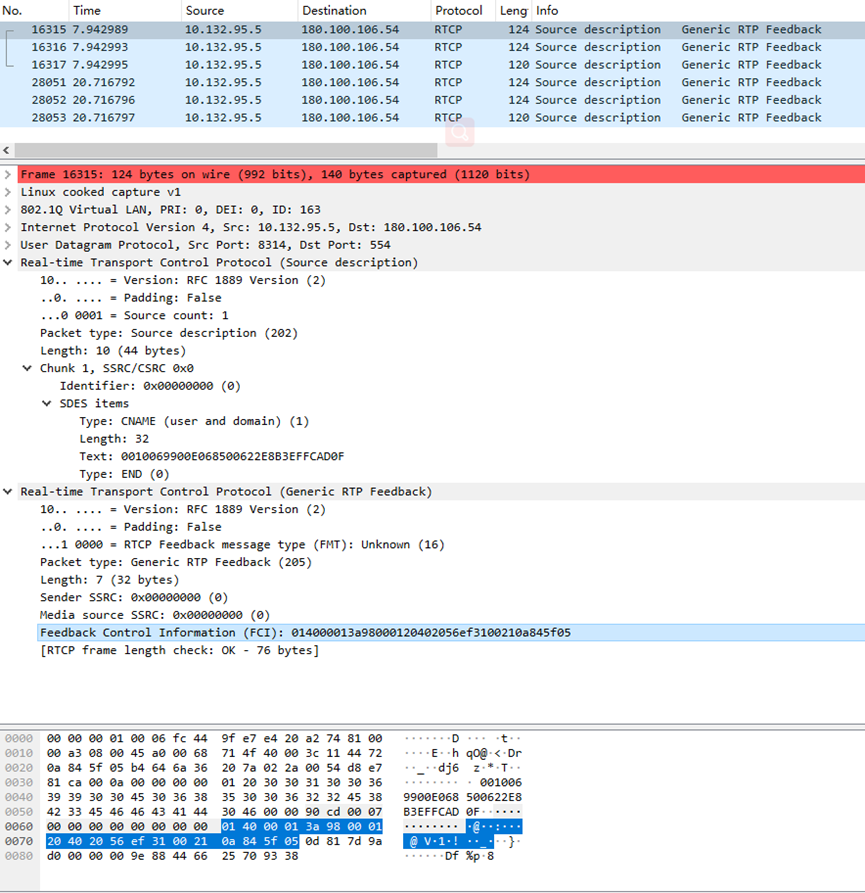Viewport: 865px width, 893px height.
Task: Collapse the SDES items node
Action: pos(47,404)
